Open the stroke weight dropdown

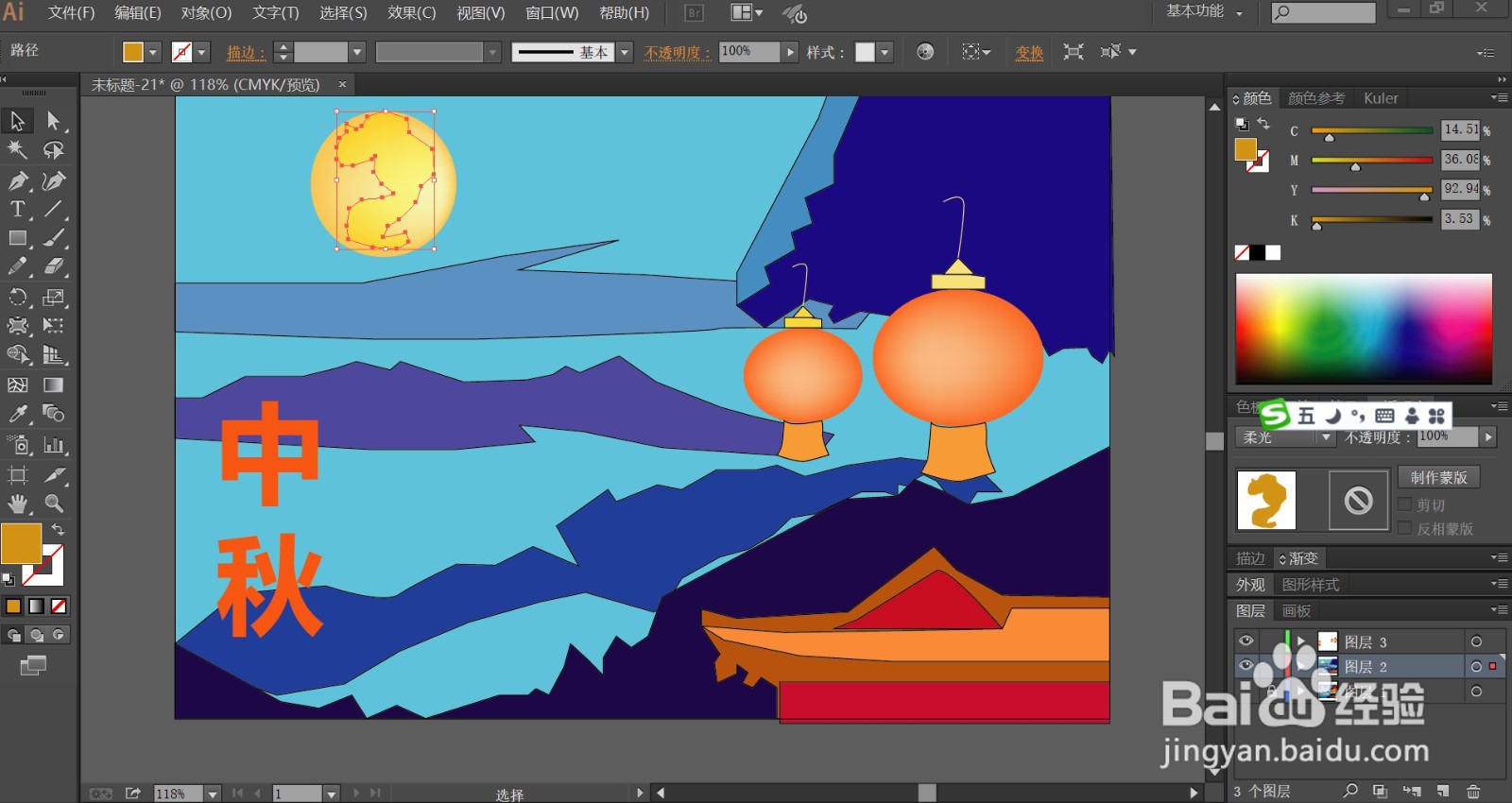click(x=357, y=53)
